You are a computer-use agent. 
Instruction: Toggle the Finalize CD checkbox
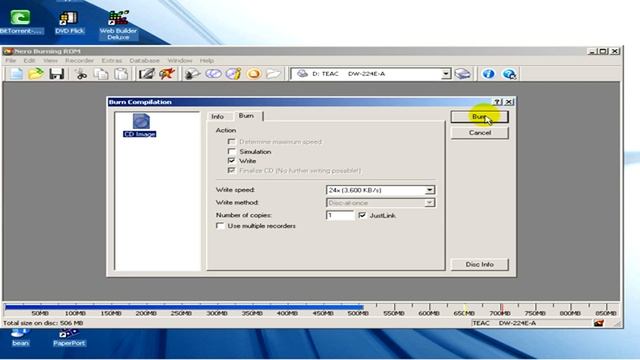click(x=231, y=170)
